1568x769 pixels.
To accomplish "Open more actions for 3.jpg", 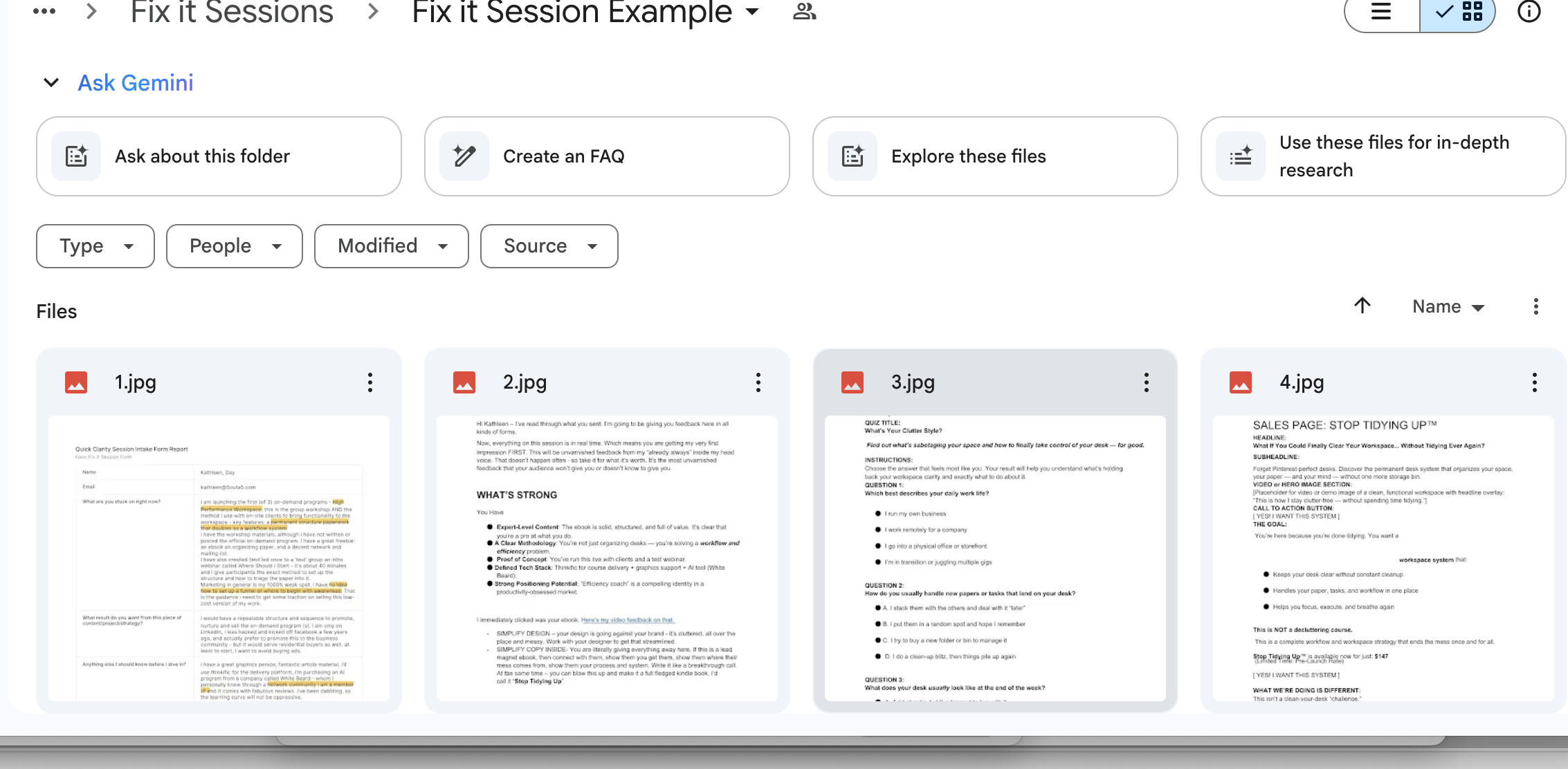I will tap(1147, 382).
